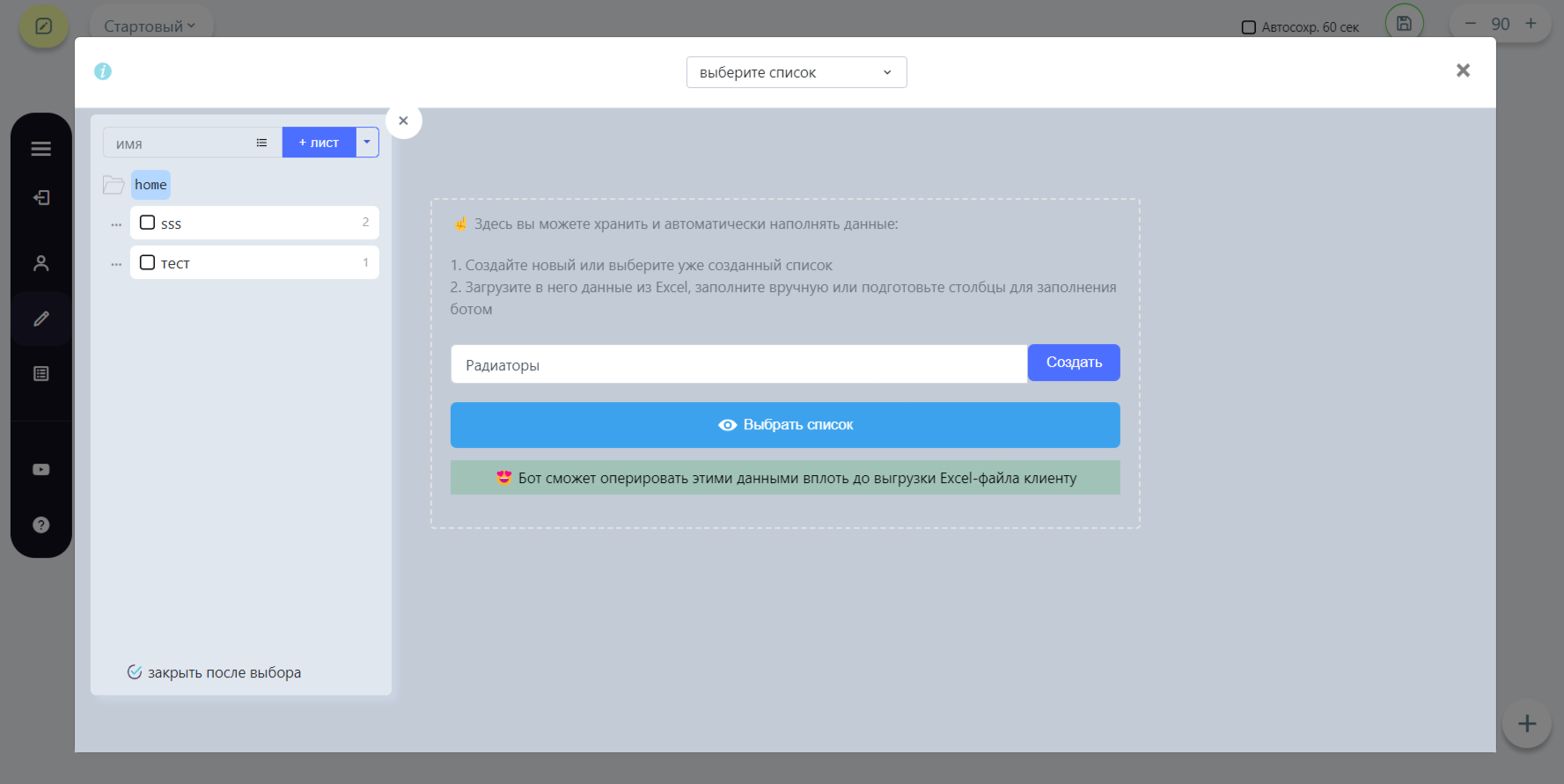Decrease zoom with the minus button

coord(1471,24)
